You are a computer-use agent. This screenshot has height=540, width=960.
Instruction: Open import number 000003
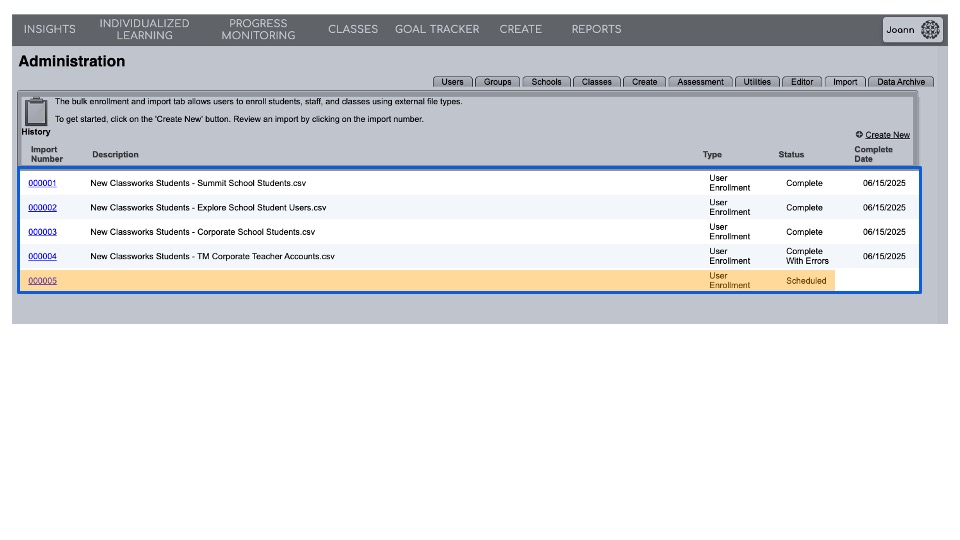tap(42, 232)
